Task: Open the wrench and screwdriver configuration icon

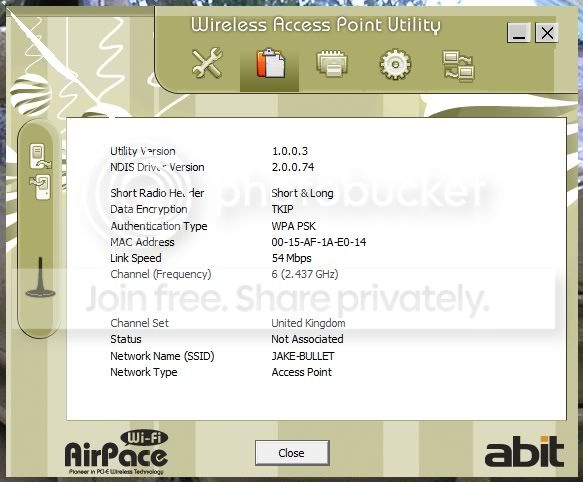Action: point(207,63)
